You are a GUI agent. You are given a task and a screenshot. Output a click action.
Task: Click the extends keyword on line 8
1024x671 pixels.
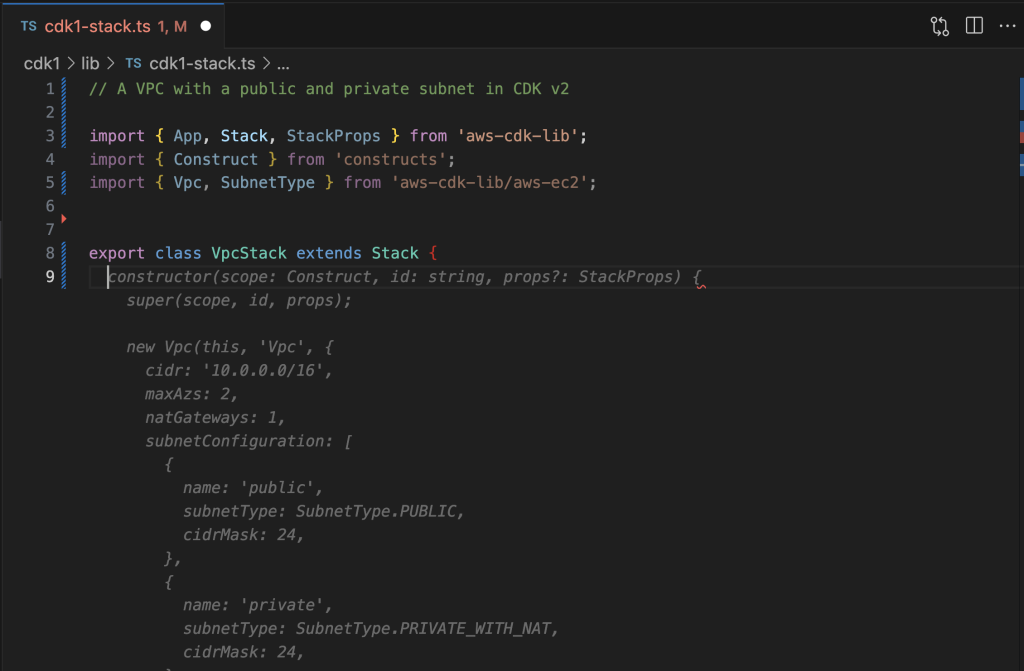coord(328,253)
